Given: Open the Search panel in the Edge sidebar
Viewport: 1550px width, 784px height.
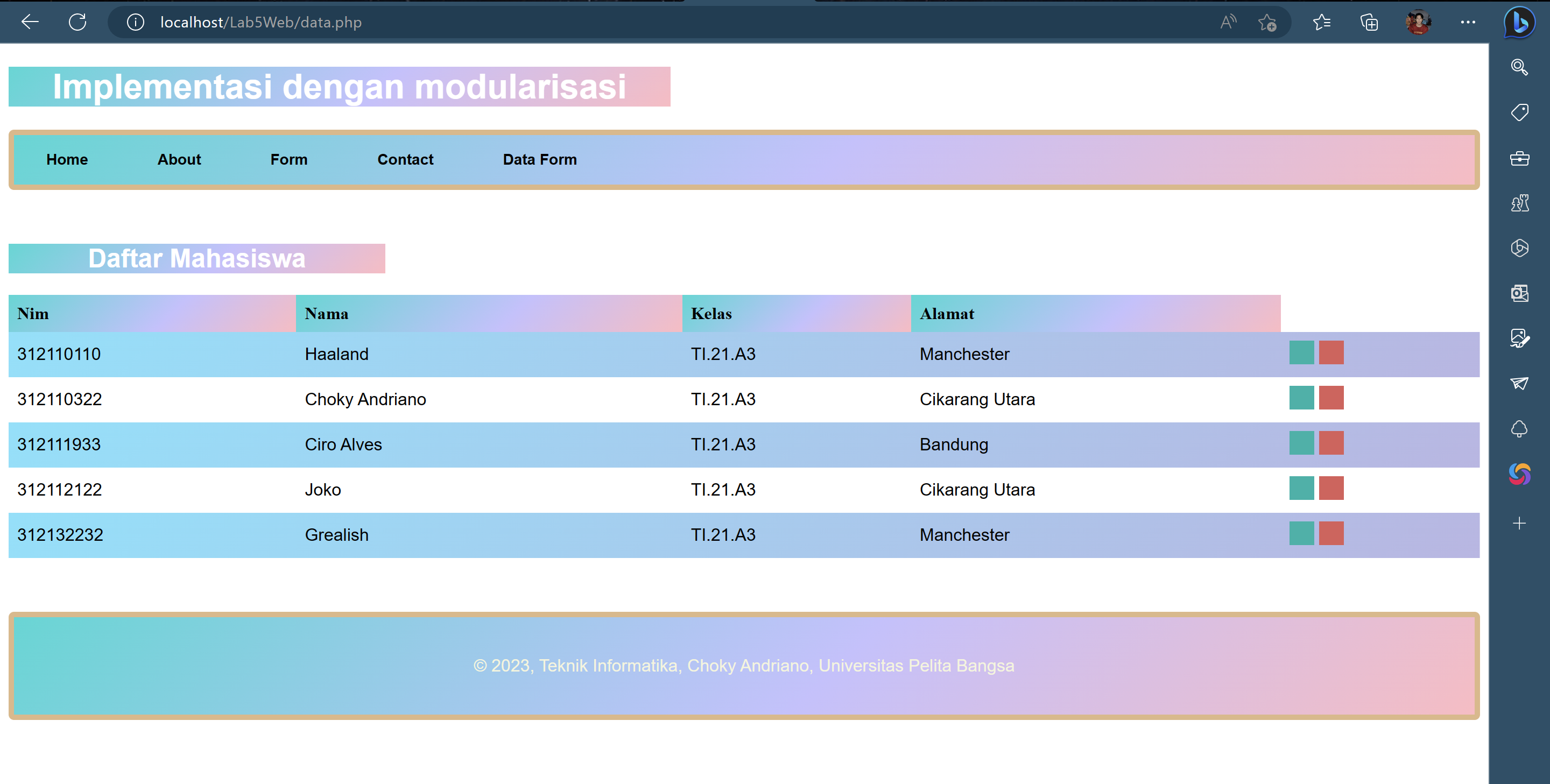Looking at the screenshot, I should tap(1519, 67).
